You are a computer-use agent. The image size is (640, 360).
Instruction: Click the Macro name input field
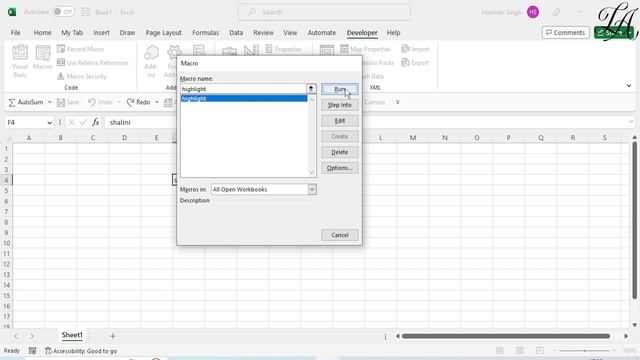[243, 89]
